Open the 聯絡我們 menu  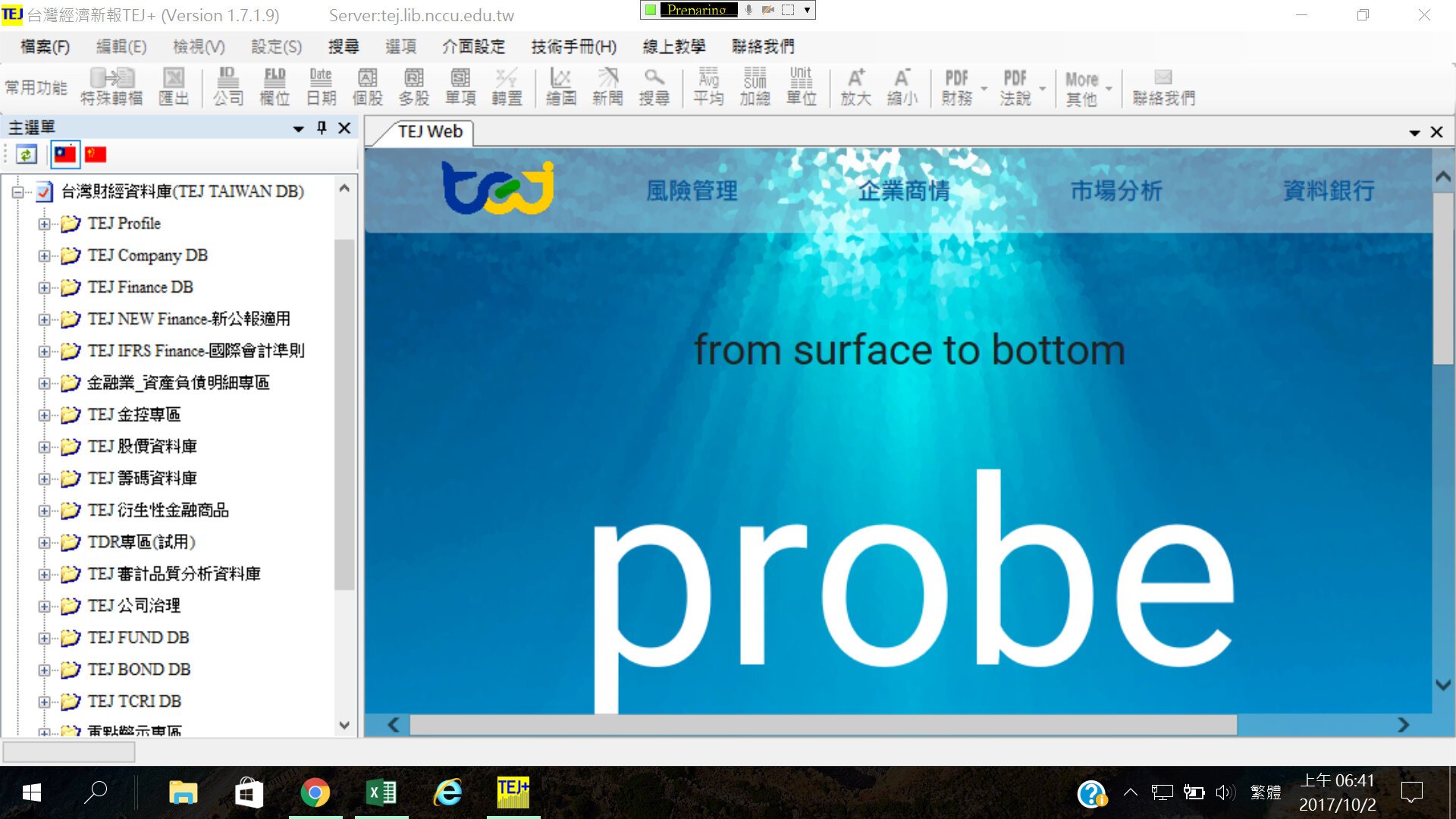coord(763,47)
